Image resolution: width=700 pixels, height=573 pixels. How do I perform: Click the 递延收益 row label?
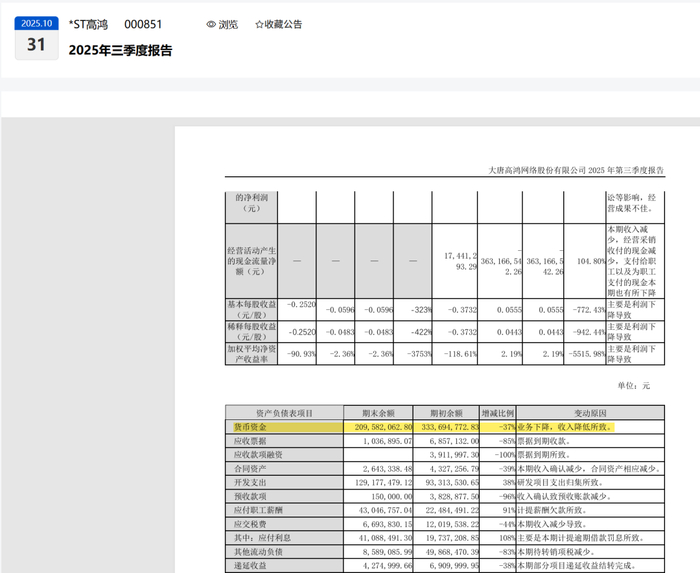coord(250,565)
